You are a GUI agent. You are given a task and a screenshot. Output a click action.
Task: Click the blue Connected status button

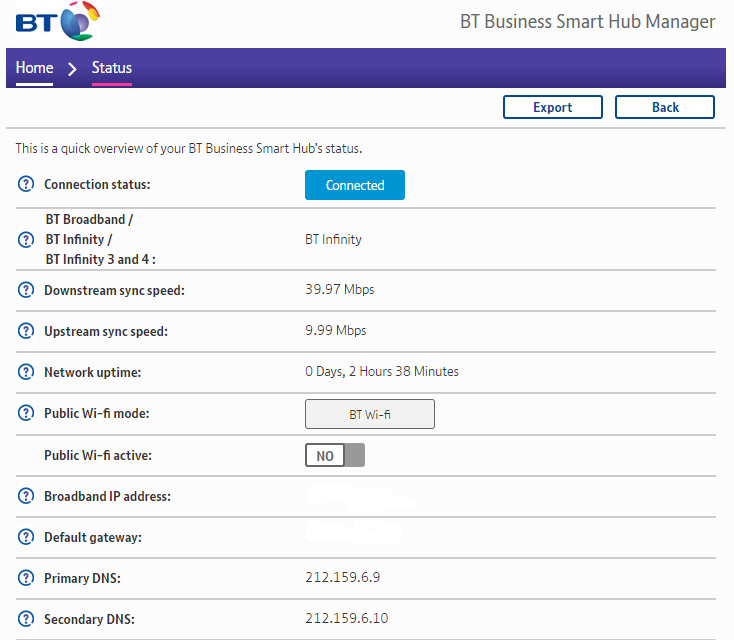[355, 185]
